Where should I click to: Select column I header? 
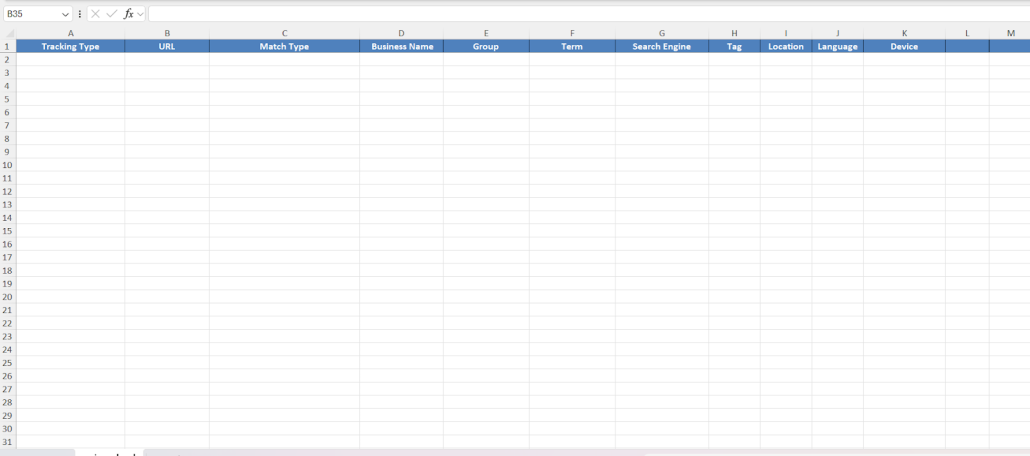coord(786,33)
